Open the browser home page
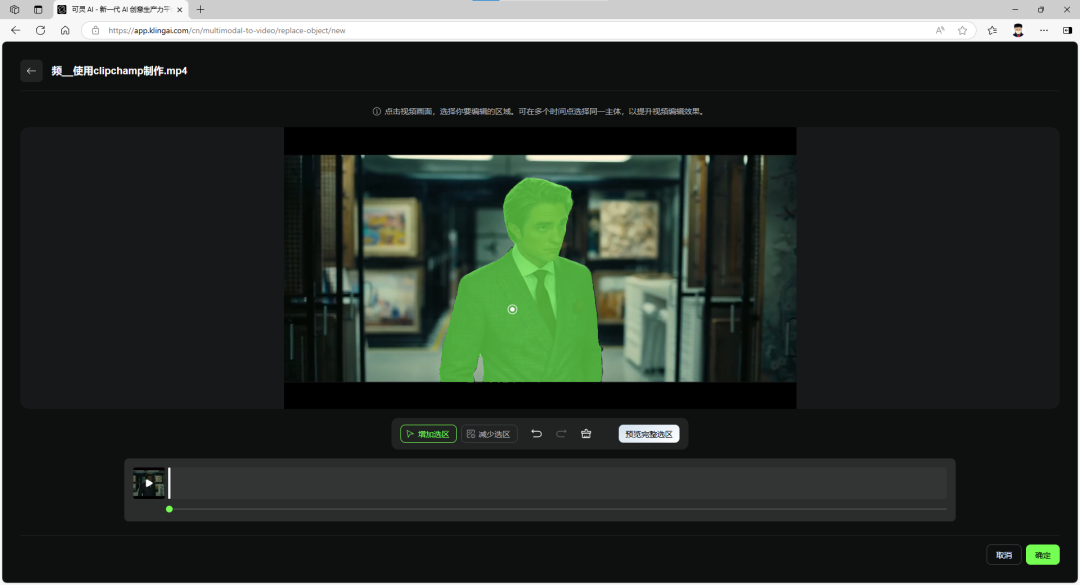 click(x=65, y=30)
